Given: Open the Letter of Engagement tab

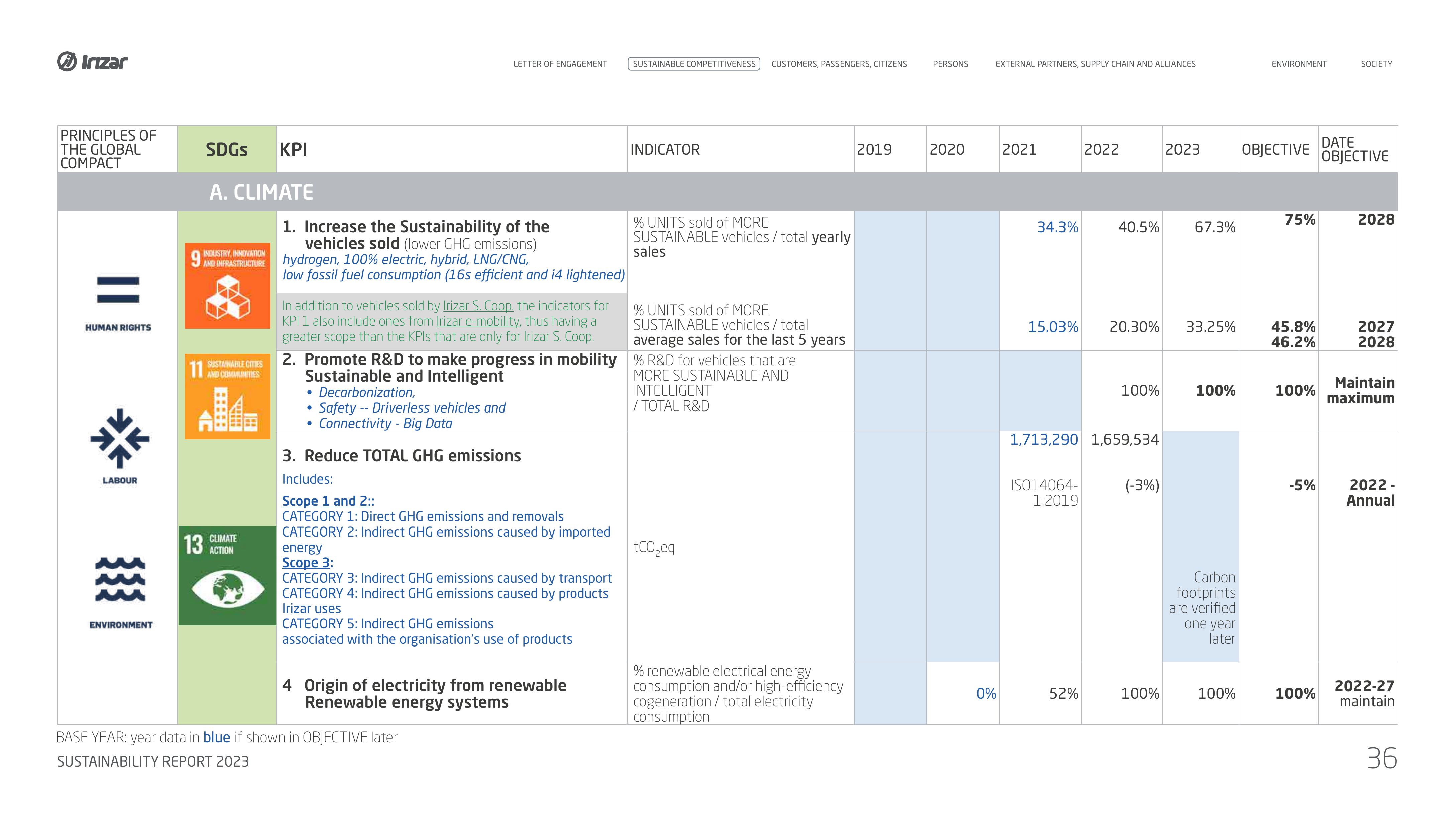Looking at the screenshot, I should tap(560, 64).
